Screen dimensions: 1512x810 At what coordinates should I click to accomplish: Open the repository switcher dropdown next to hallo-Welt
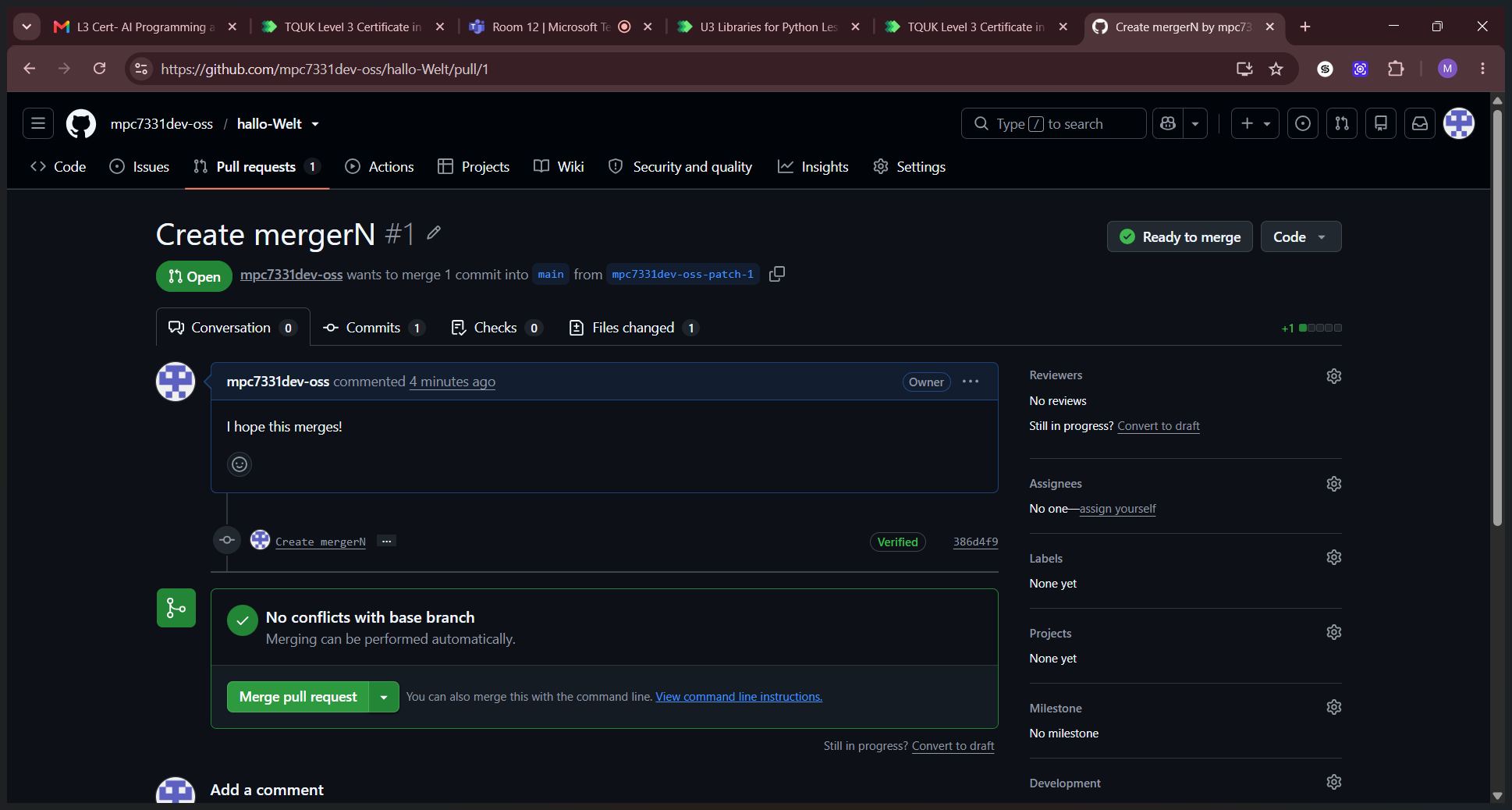tap(315, 124)
